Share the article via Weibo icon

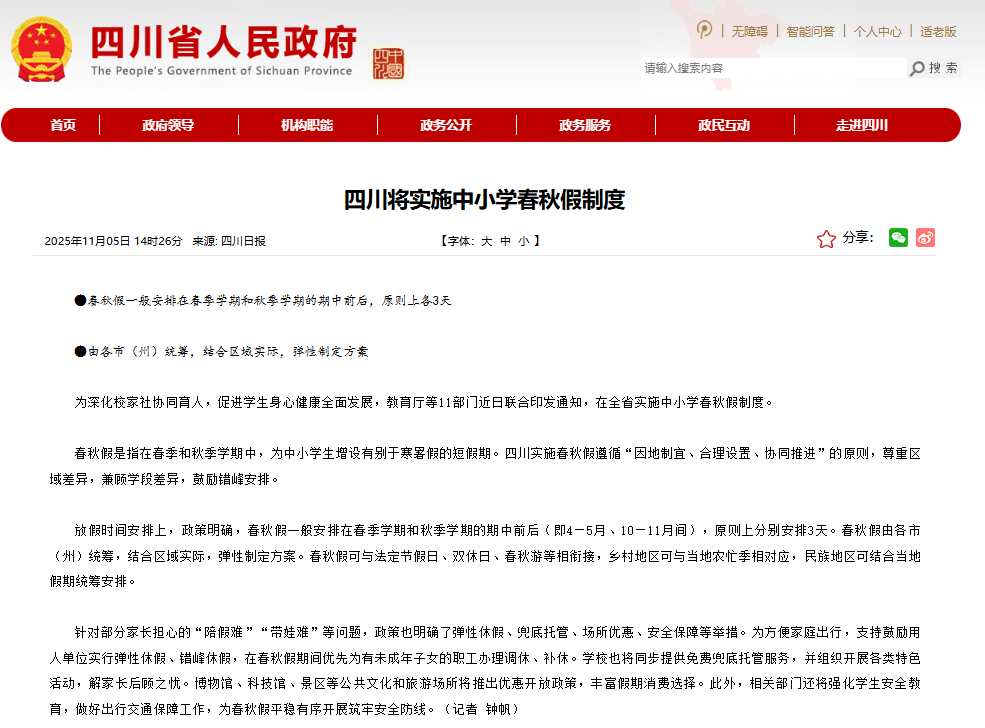925,238
